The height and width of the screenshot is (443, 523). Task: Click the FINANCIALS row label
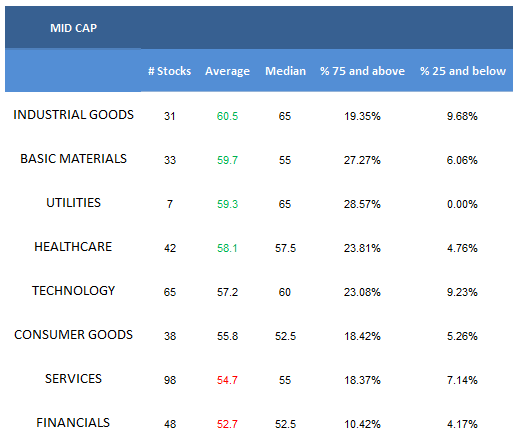73,423
